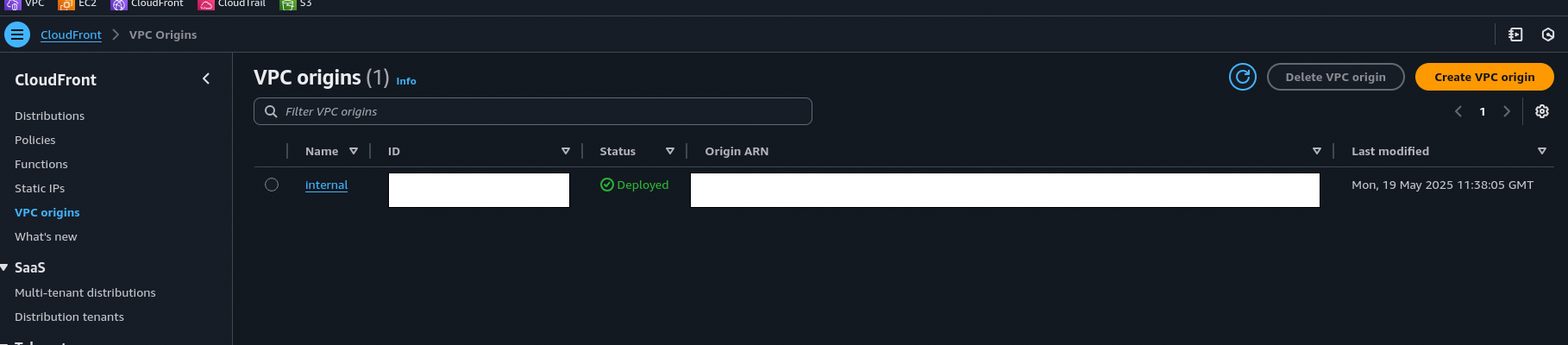This screenshot has width=1568, height=345.
Task: Click the CloudFront sidebar title
Action: tap(55, 79)
